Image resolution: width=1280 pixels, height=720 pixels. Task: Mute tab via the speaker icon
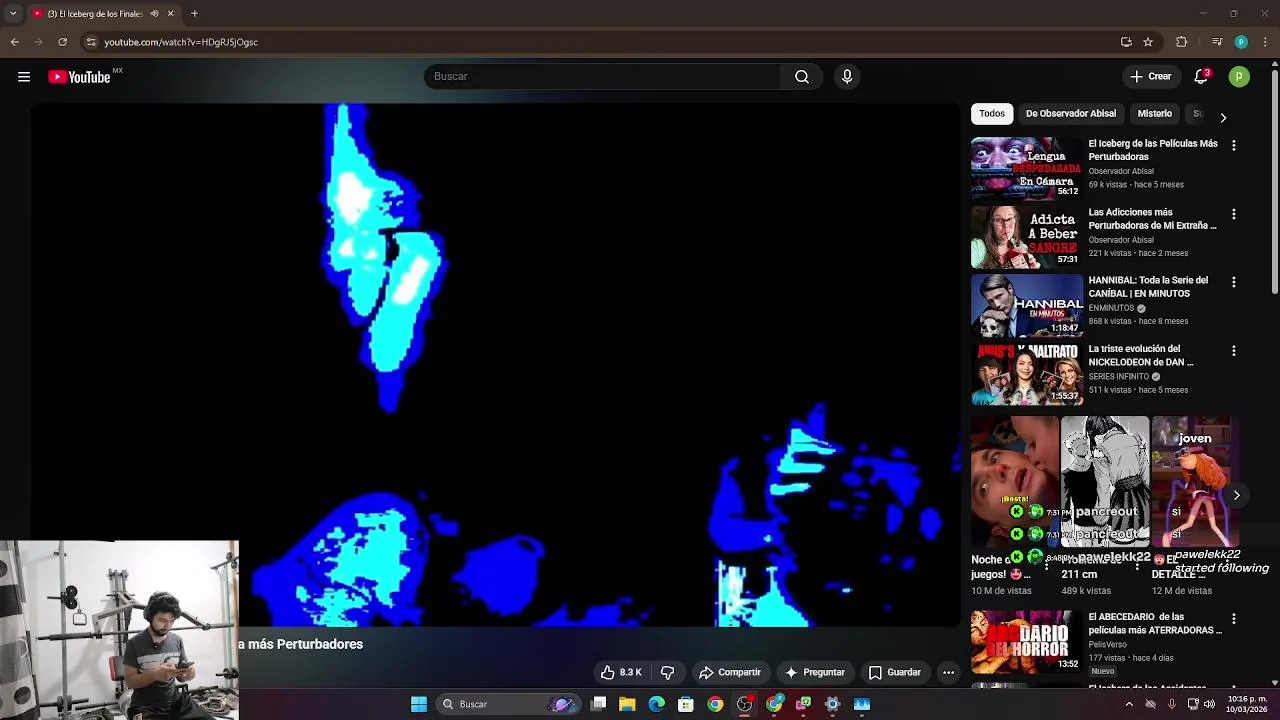pos(154,14)
